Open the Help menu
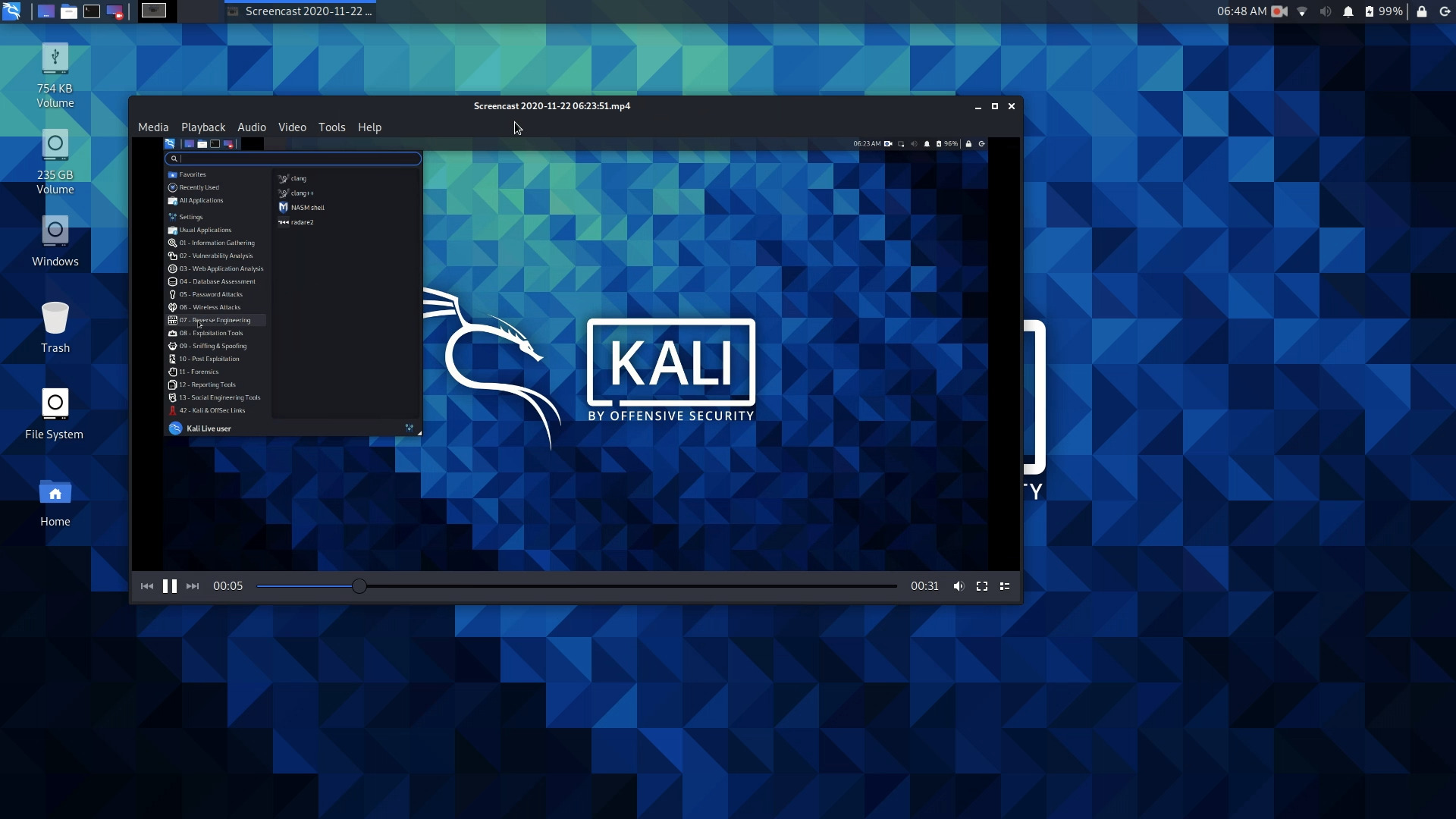1456x819 pixels. [369, 127]
